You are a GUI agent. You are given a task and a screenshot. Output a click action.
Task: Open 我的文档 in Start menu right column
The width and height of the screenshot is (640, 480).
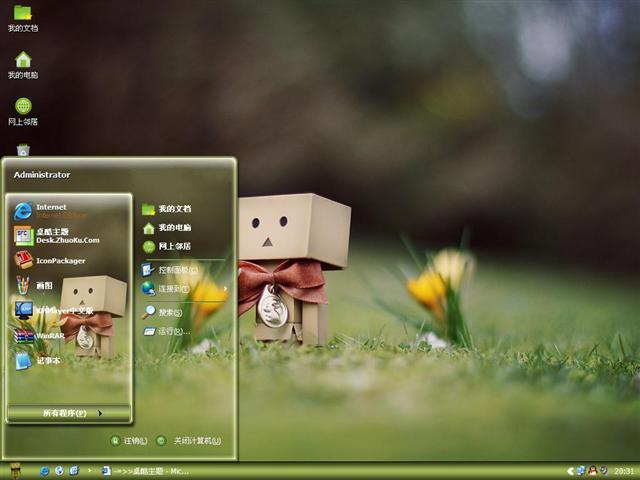(x=167, y=209)
